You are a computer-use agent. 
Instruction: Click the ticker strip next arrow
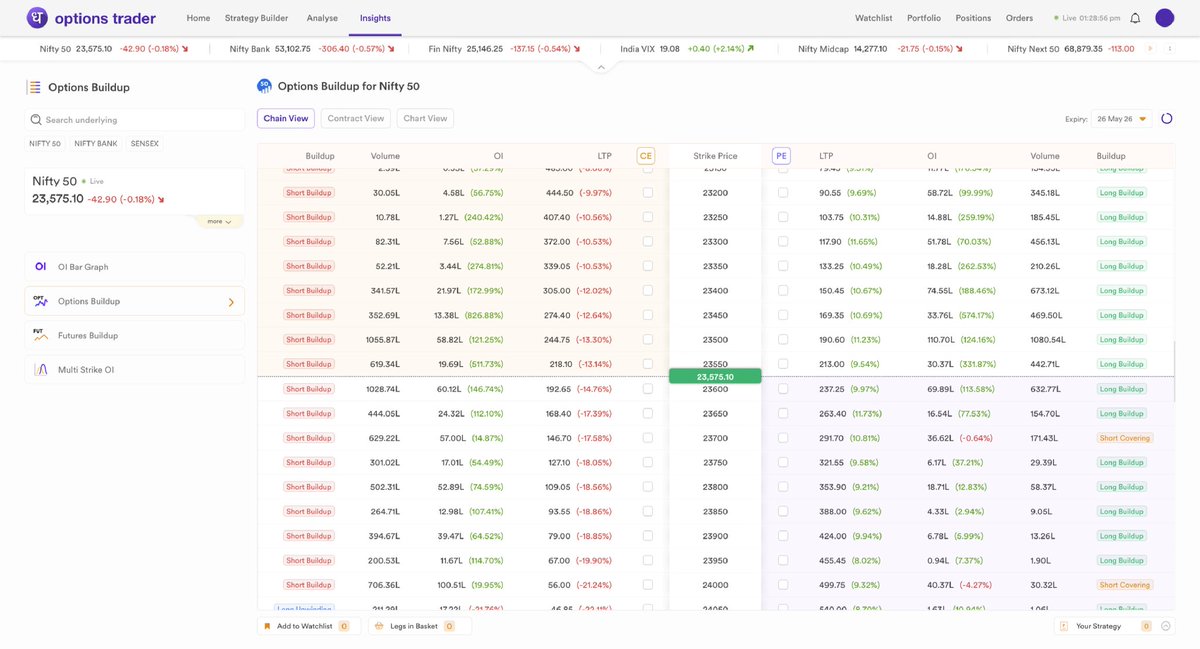pos(1150,48)
